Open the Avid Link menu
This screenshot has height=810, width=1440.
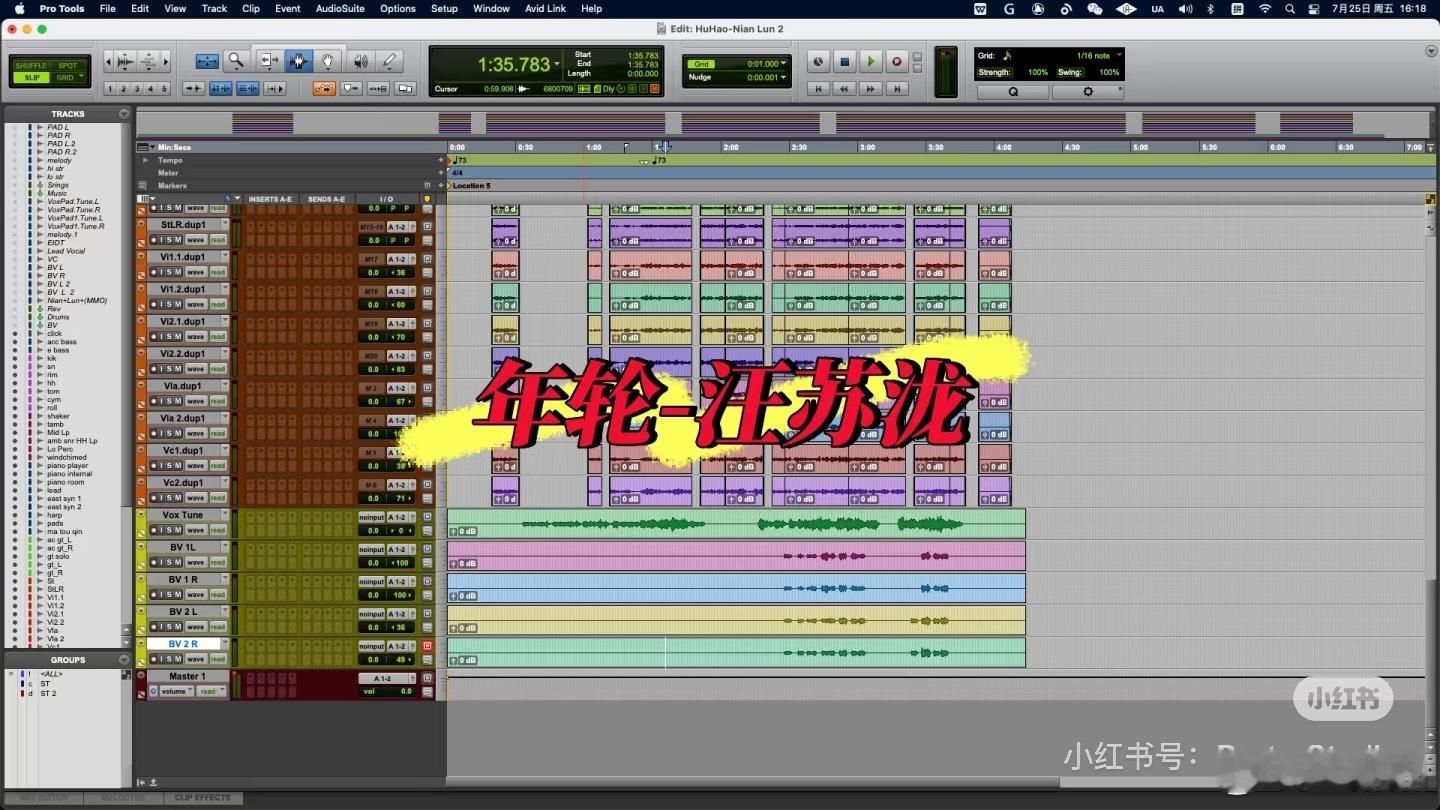(x=545, y=8)
